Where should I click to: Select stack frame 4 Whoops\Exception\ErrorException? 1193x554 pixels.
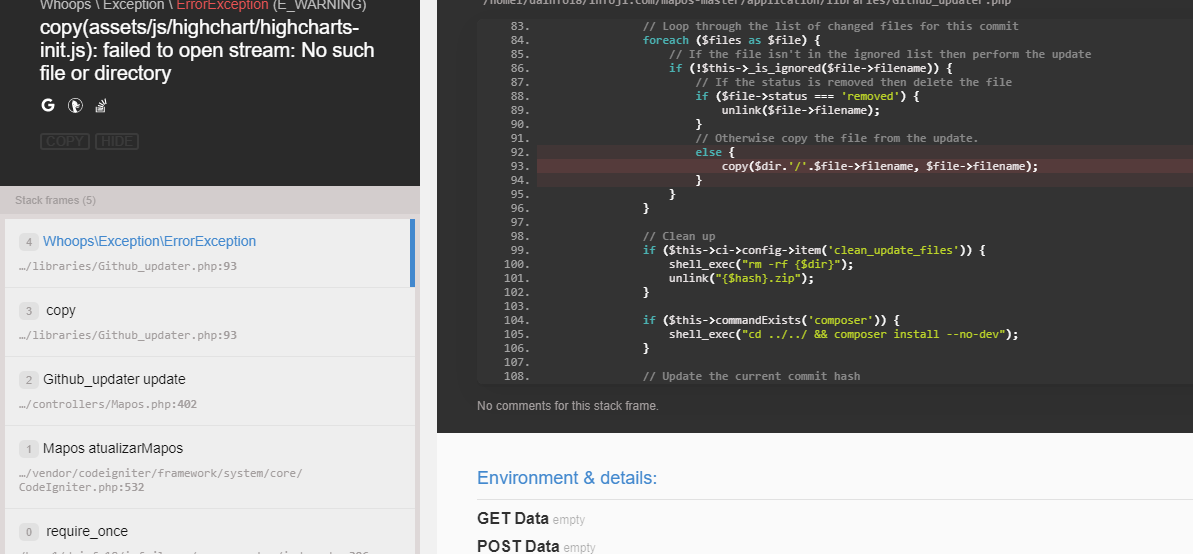209,253
